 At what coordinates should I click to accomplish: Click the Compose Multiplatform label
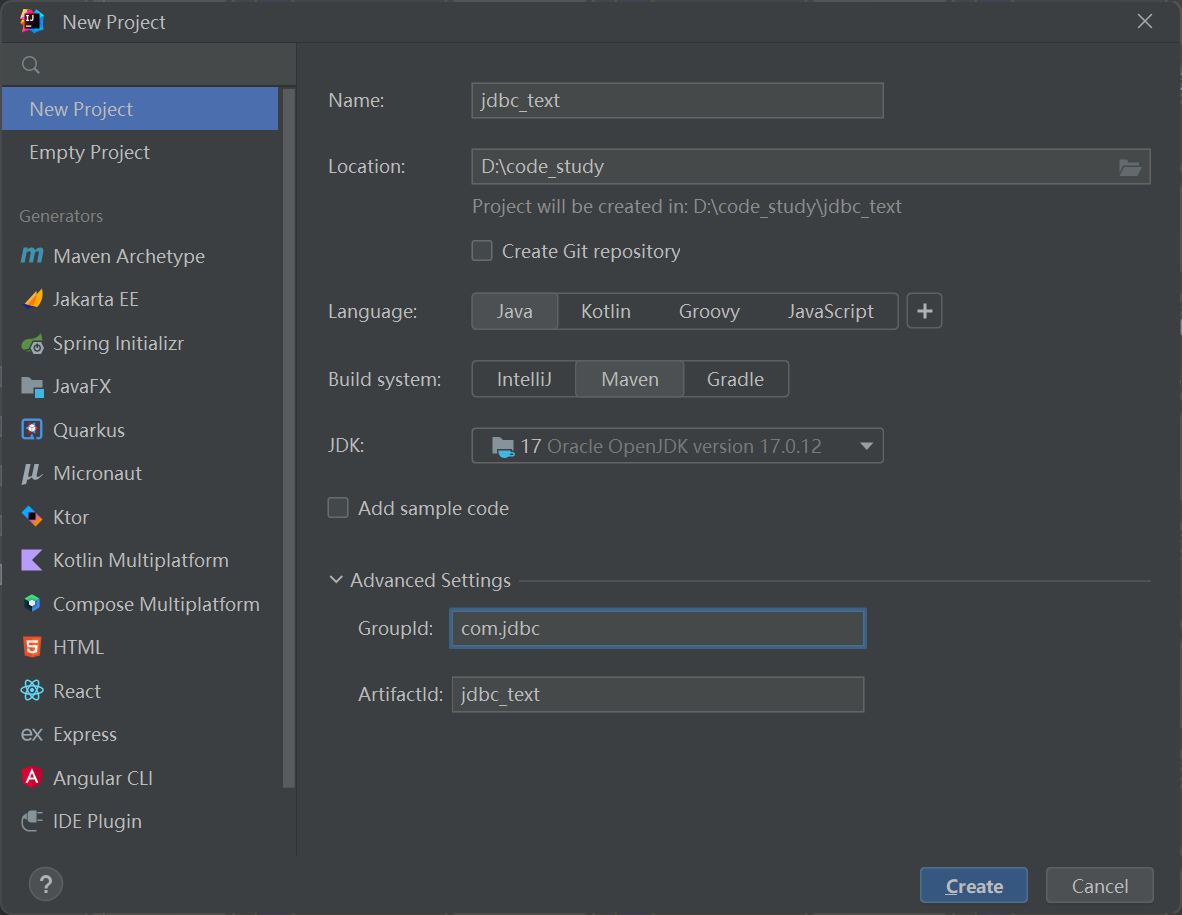coord(156,604)
